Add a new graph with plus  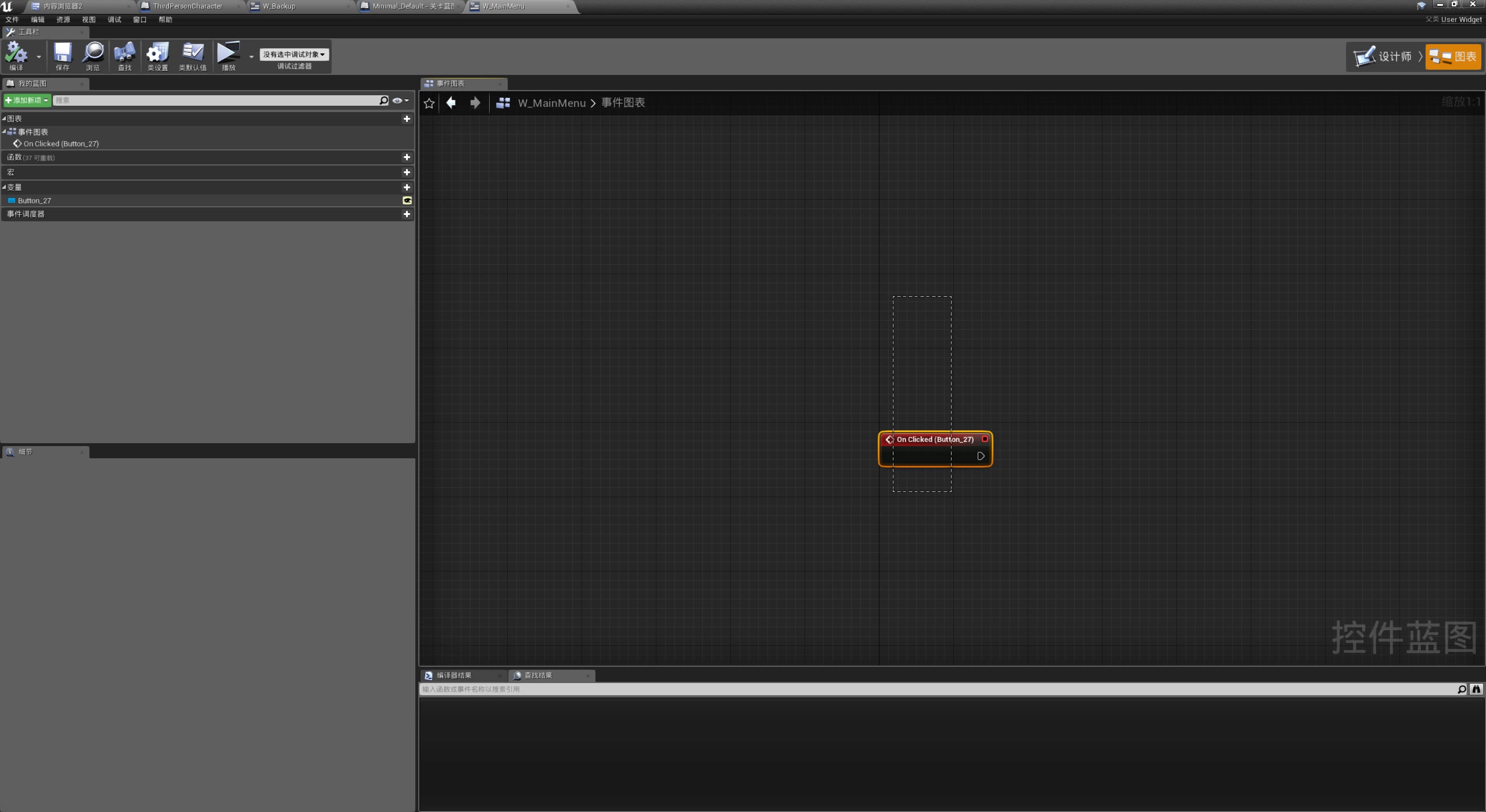[x=407, y=118]
